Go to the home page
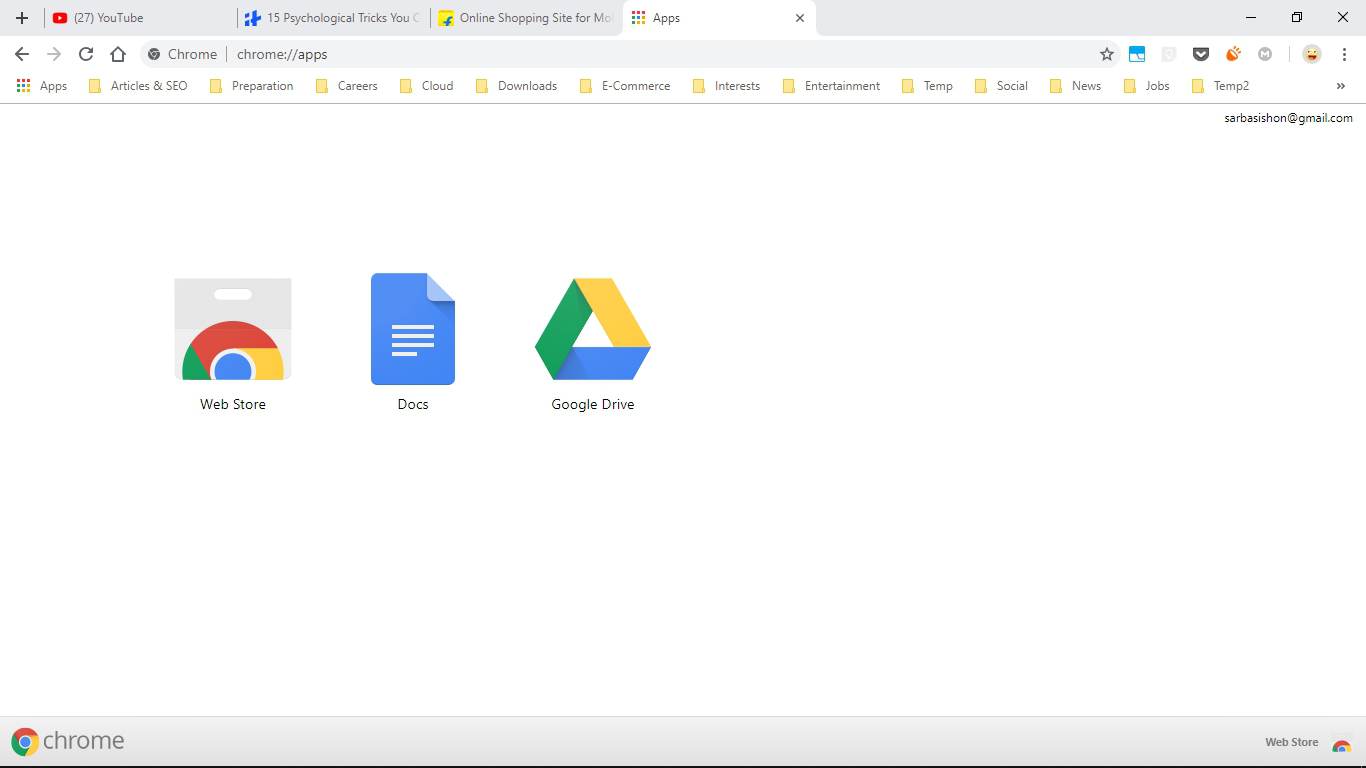 (x=118, y=54)
